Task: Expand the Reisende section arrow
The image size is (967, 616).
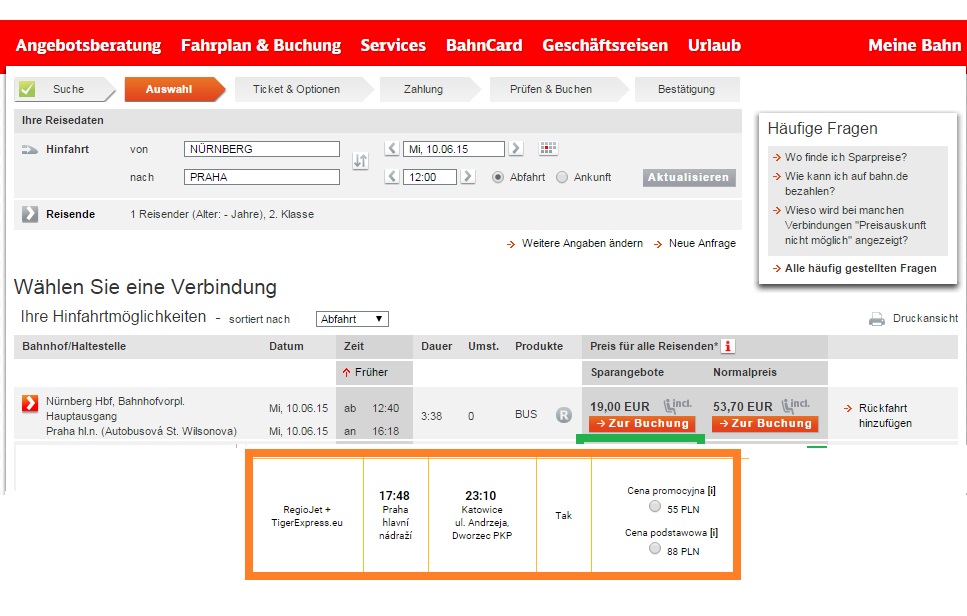Action: coord(30,214)
